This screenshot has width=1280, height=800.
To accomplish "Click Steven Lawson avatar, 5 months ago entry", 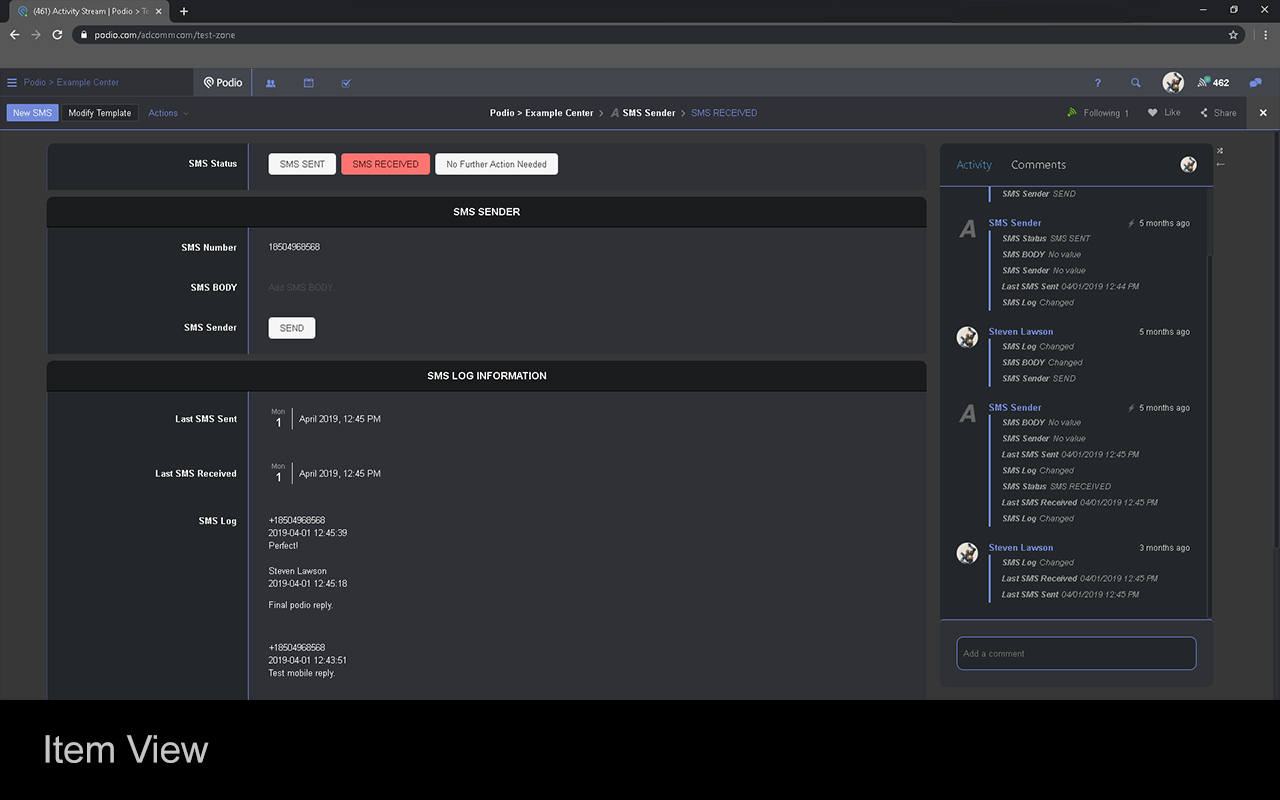I will pos(967,338).
